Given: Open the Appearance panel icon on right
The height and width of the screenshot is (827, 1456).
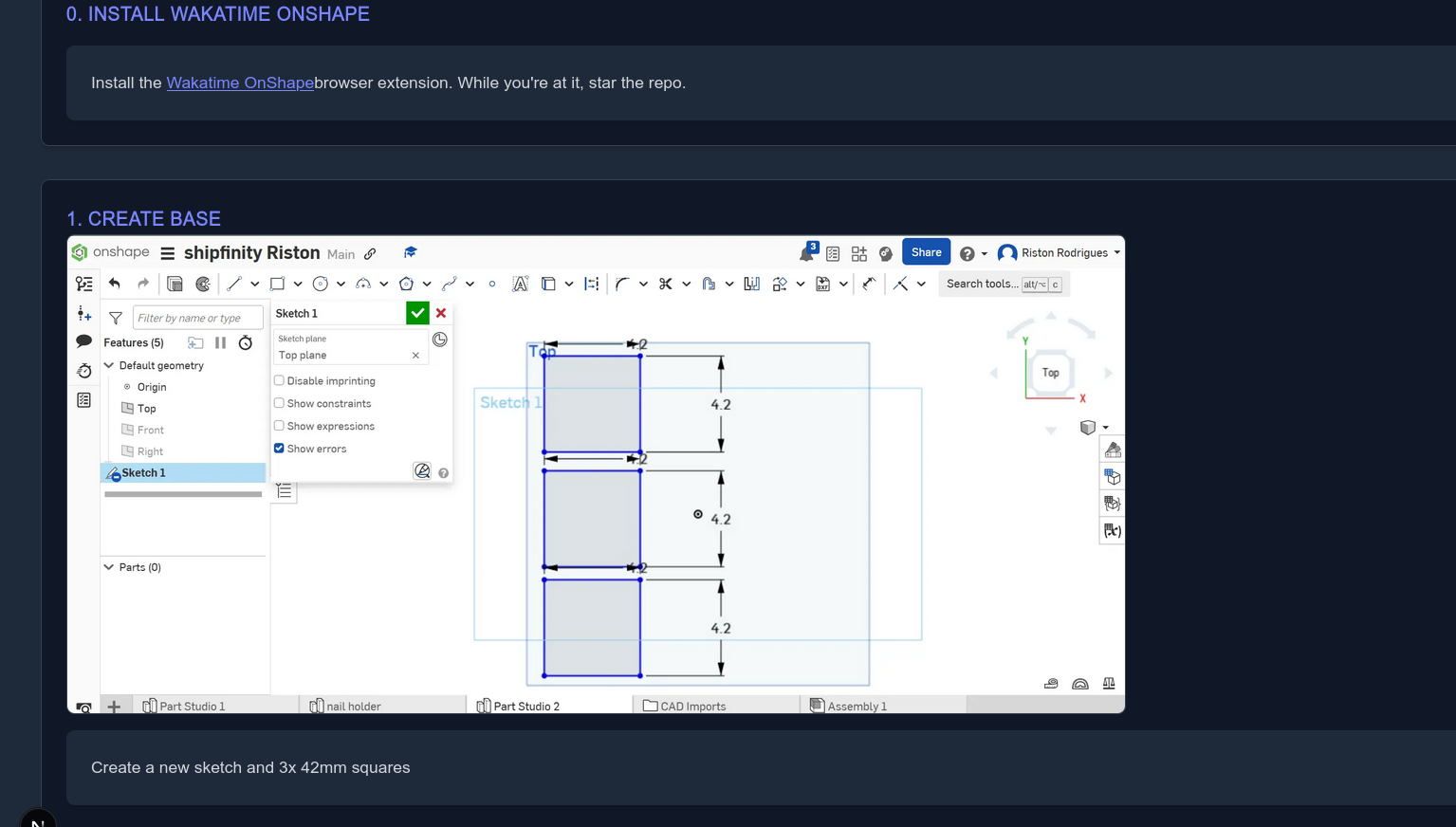Looking at the screenshot, I should [1113, 450].
